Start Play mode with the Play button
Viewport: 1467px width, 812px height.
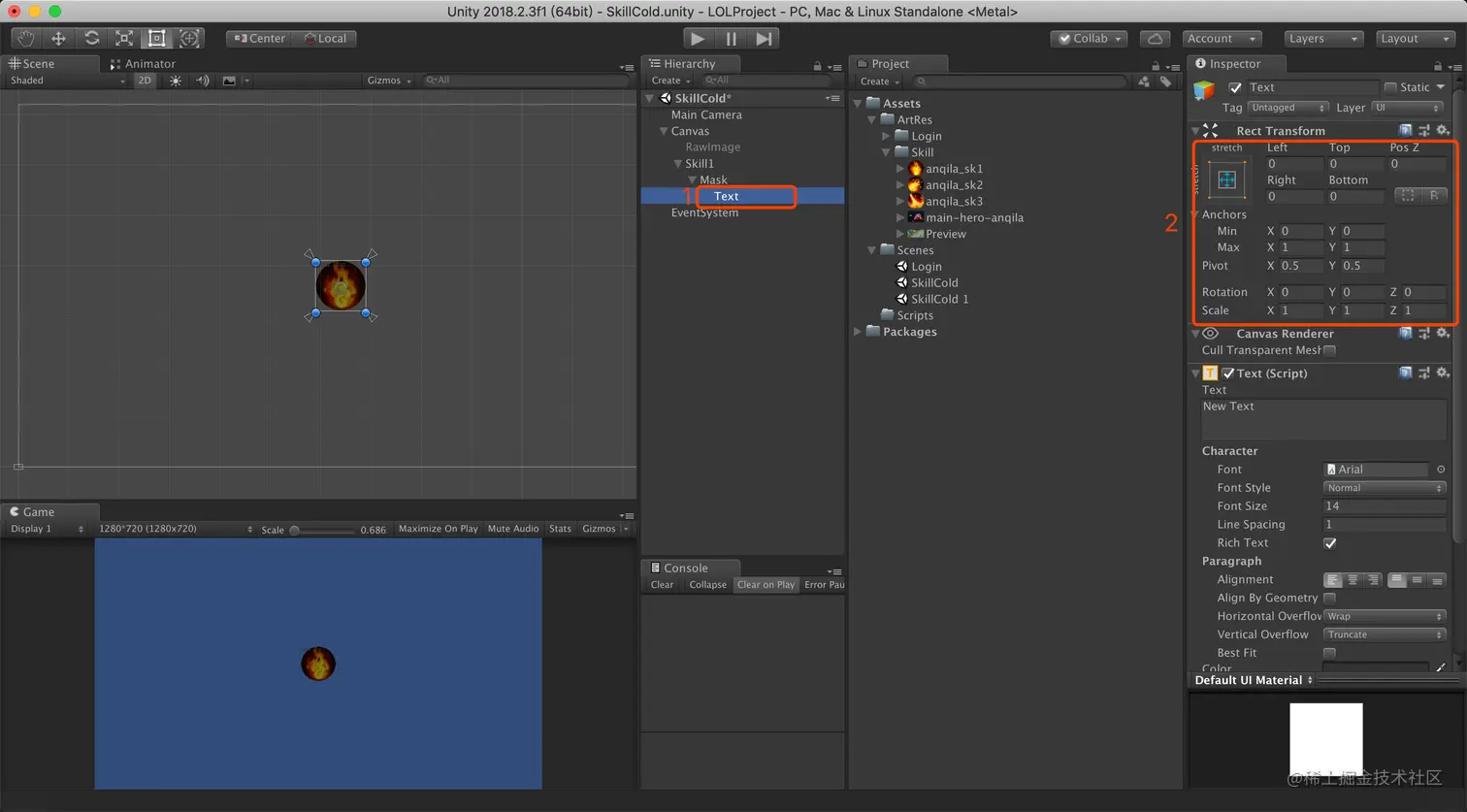[698, 39]
